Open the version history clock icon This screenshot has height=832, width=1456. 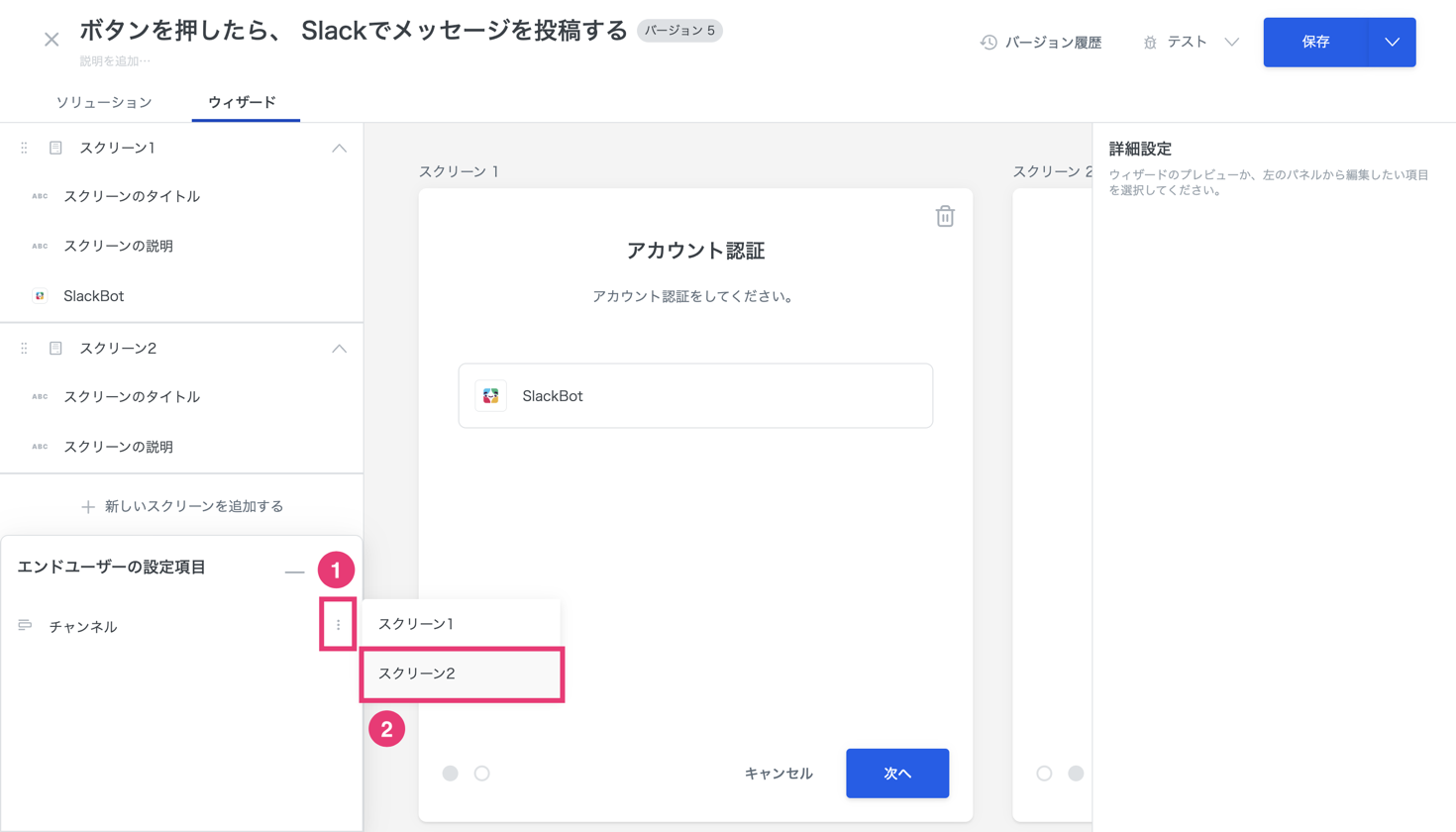point(988,43)
